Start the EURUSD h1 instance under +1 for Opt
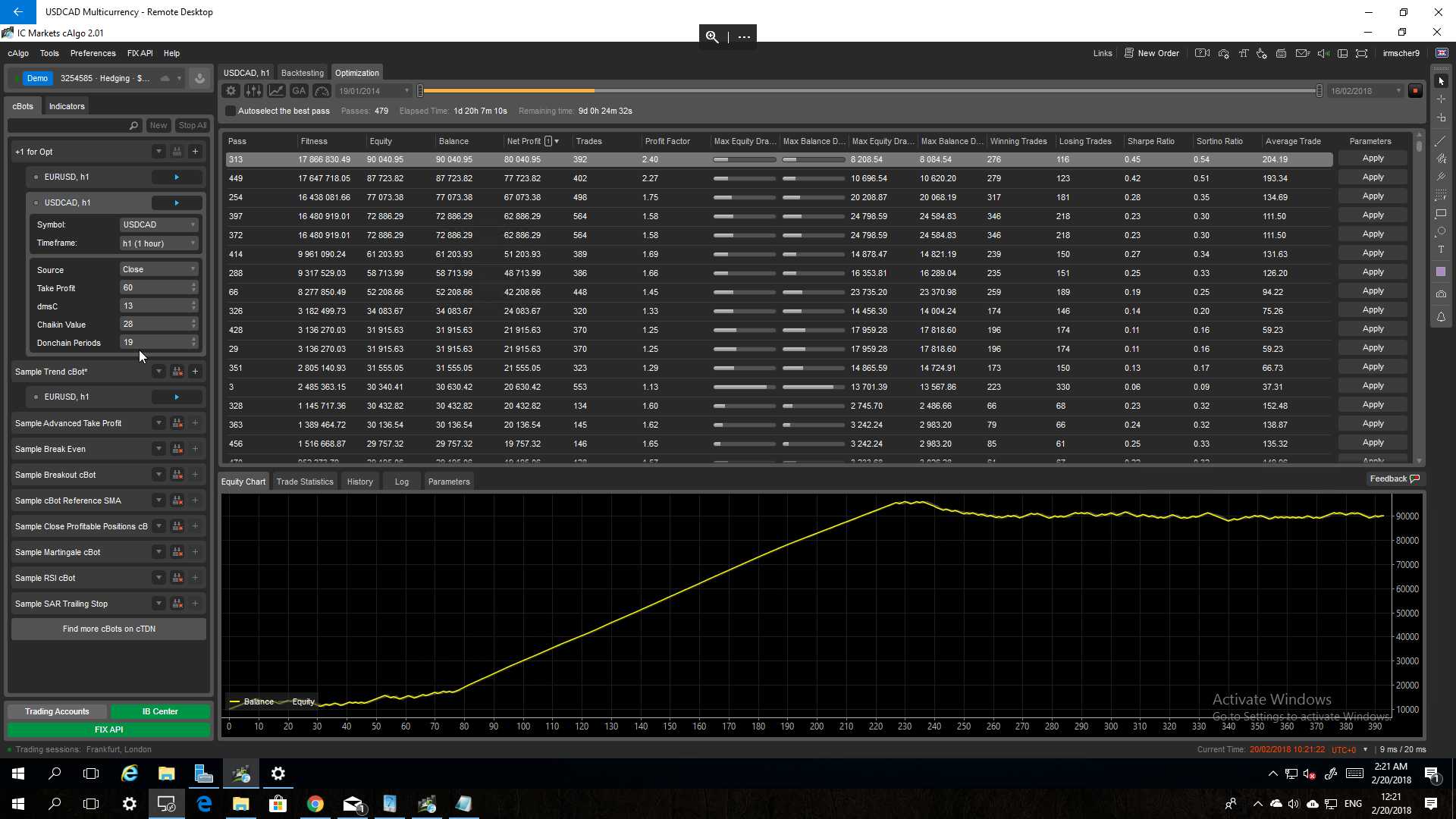 coord(177,177)
